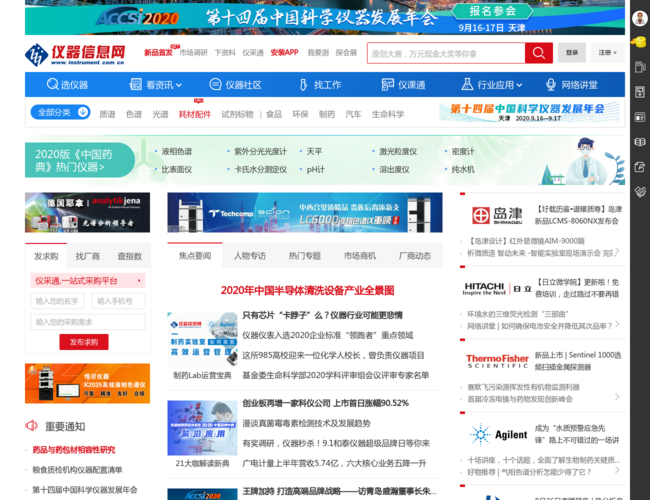Click the fuel pump icon in sidebar
Viewport: 650px width, 500px height.
pos(640,67)
